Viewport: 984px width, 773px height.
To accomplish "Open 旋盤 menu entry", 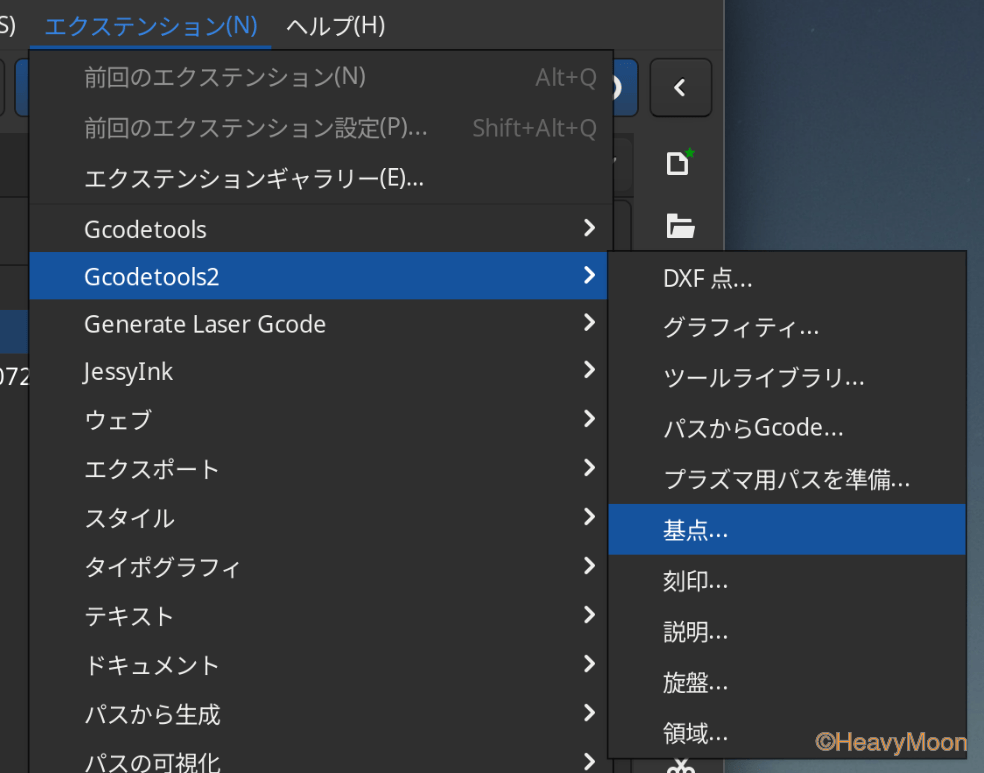I will [x=695, y=683].
